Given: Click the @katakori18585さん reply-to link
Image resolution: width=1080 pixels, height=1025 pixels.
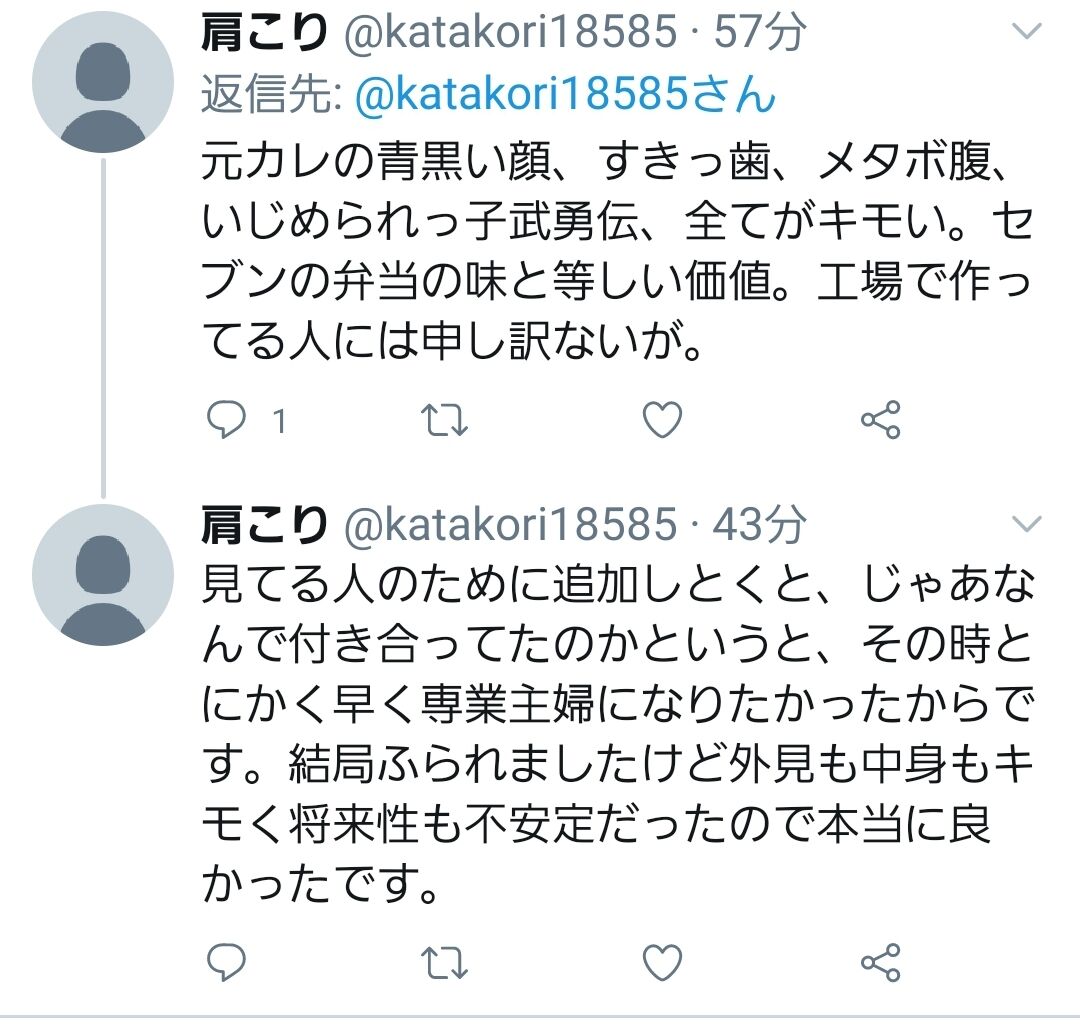Looking at the screenshot, I should tap(566, 94).
